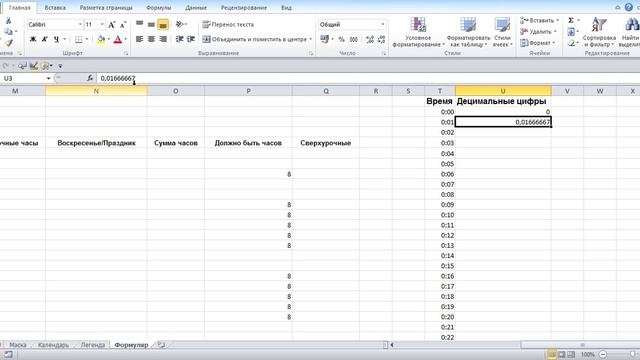This screenshot has width=640, height=360.
Task: Open Стили ячеек gallery
Action: pyautogui.click(x=502, y=32)
